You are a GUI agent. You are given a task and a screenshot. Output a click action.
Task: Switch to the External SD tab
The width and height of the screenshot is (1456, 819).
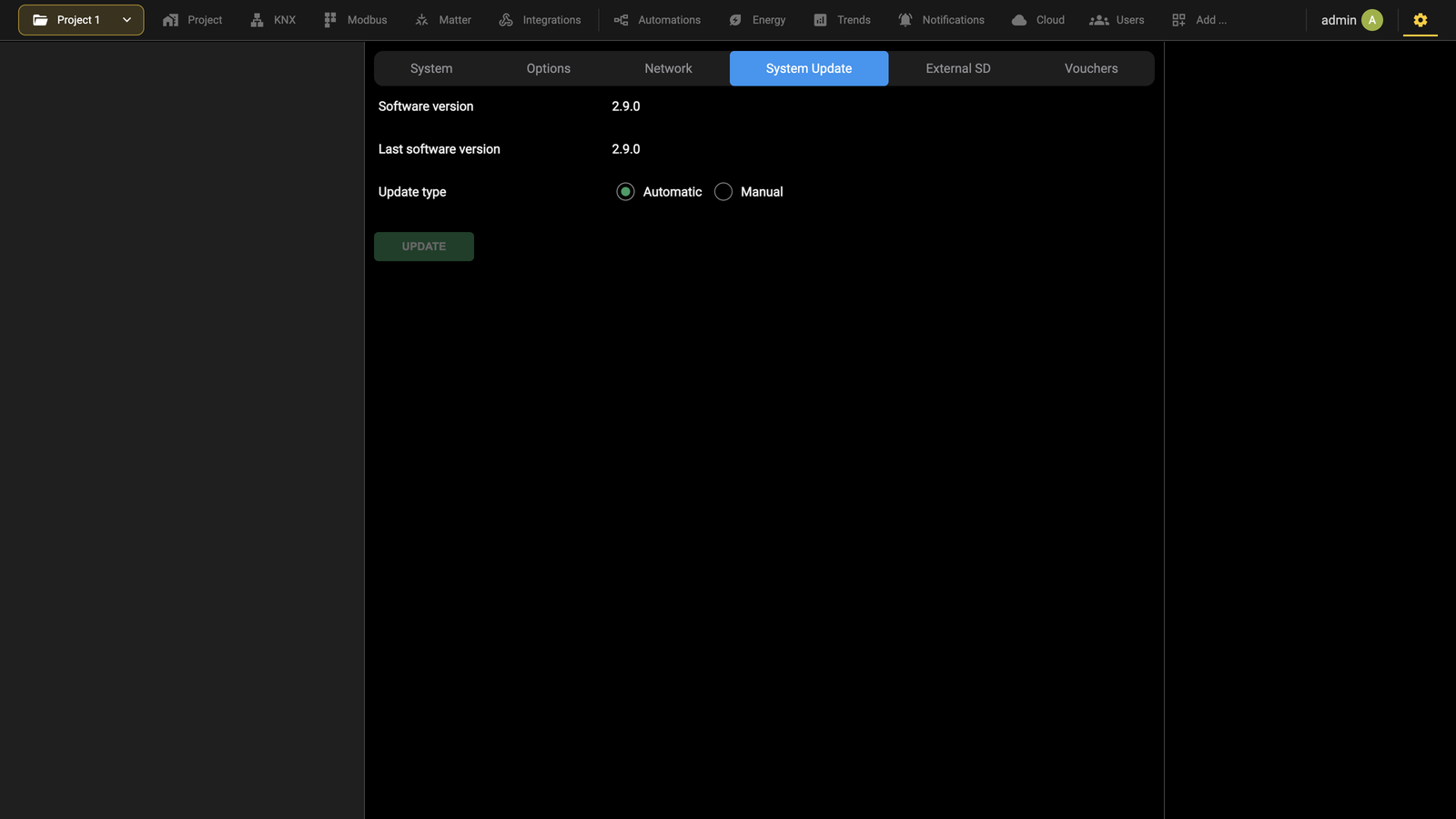[958, 68]
